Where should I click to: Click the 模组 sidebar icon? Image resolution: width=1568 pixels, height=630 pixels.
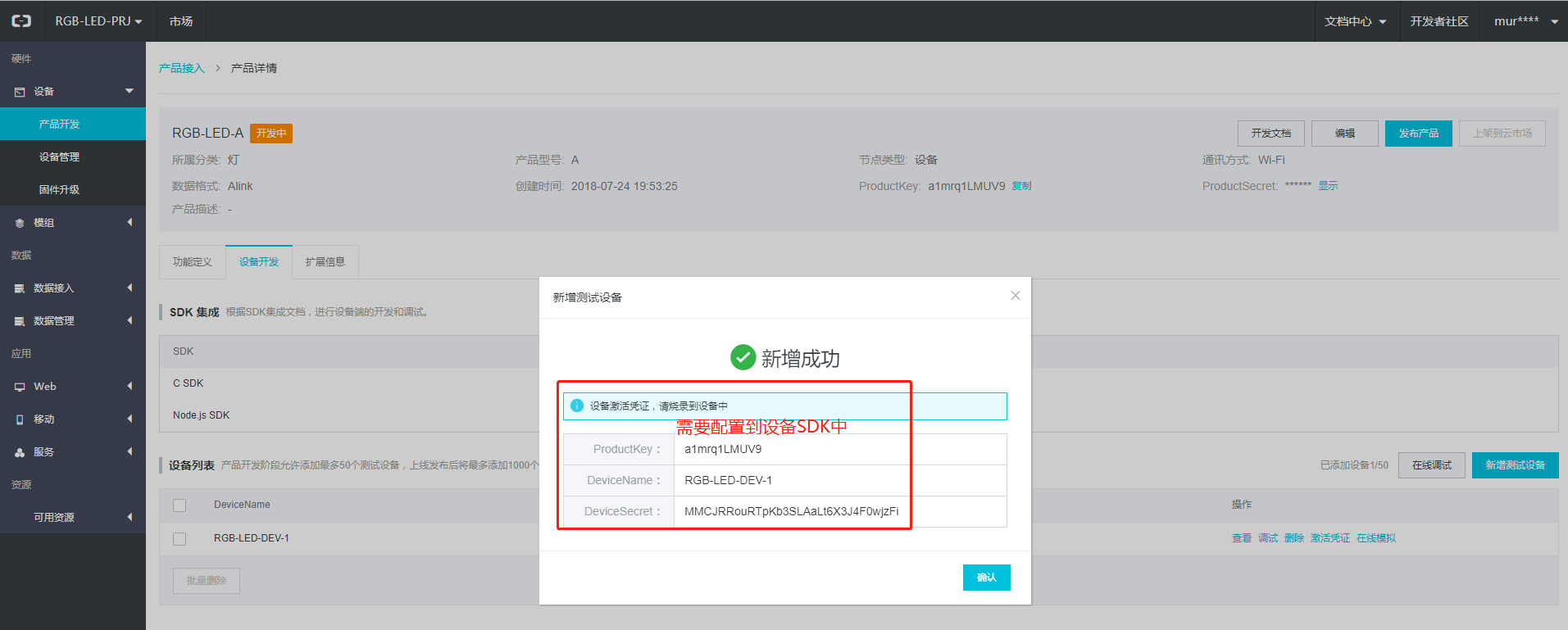[20, 223]
